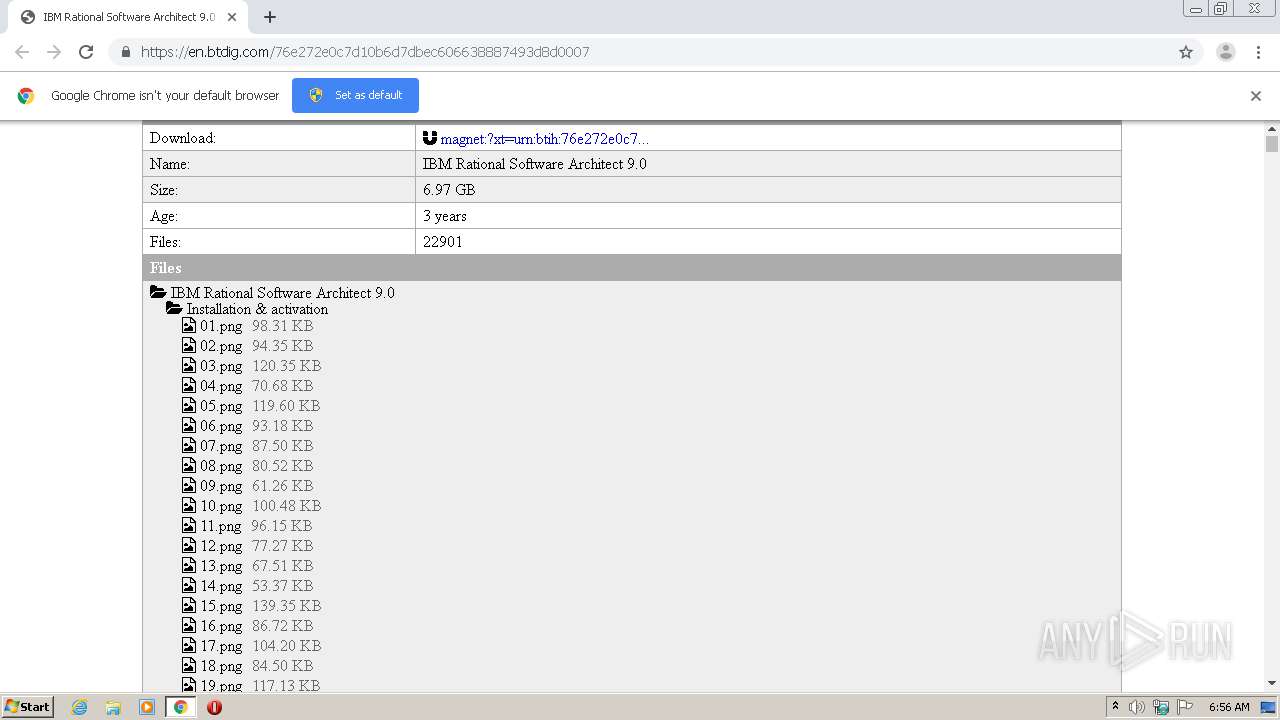Select the 05.png file name
Viewport: 1280px width, 720px height.
[221, 406]
